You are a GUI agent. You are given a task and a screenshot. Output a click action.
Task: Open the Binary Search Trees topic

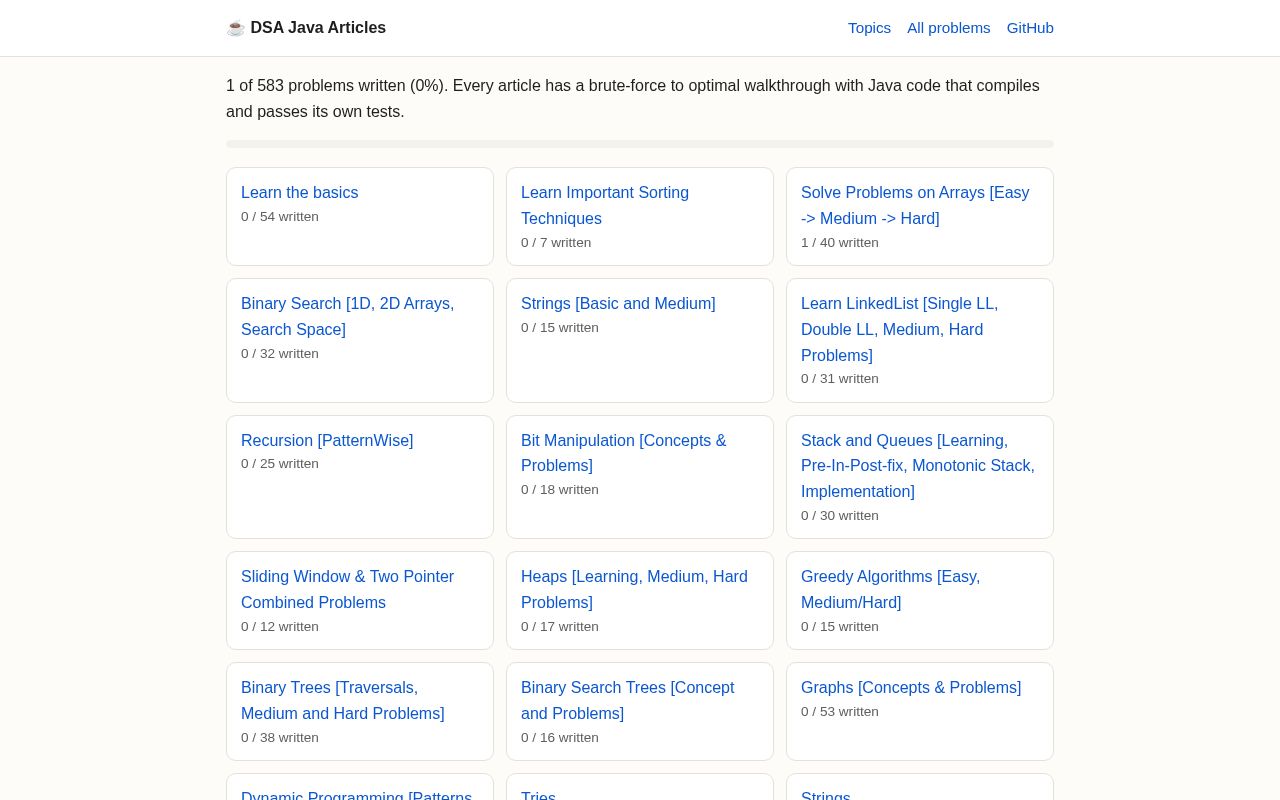coord(628,701)
